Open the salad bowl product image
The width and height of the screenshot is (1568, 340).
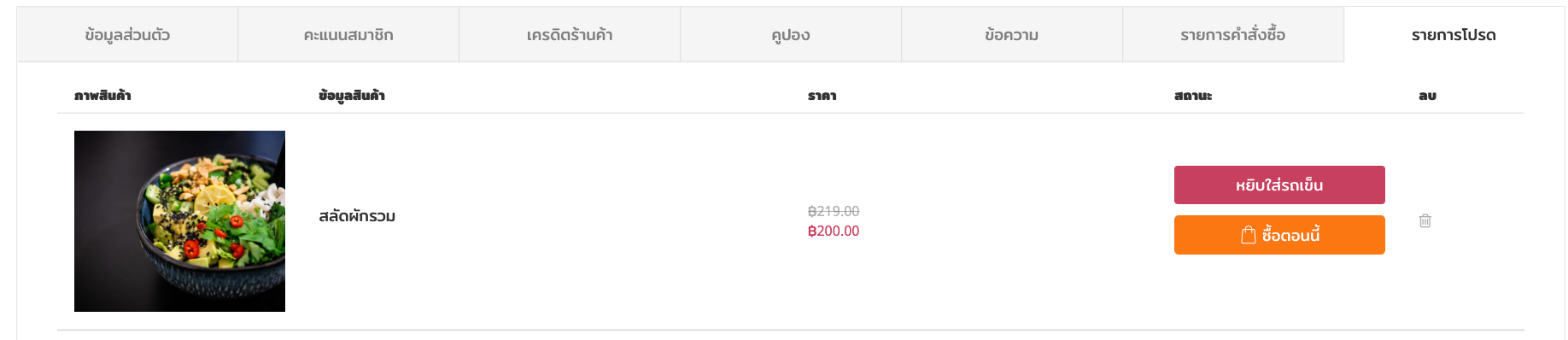tap(179, 221)
